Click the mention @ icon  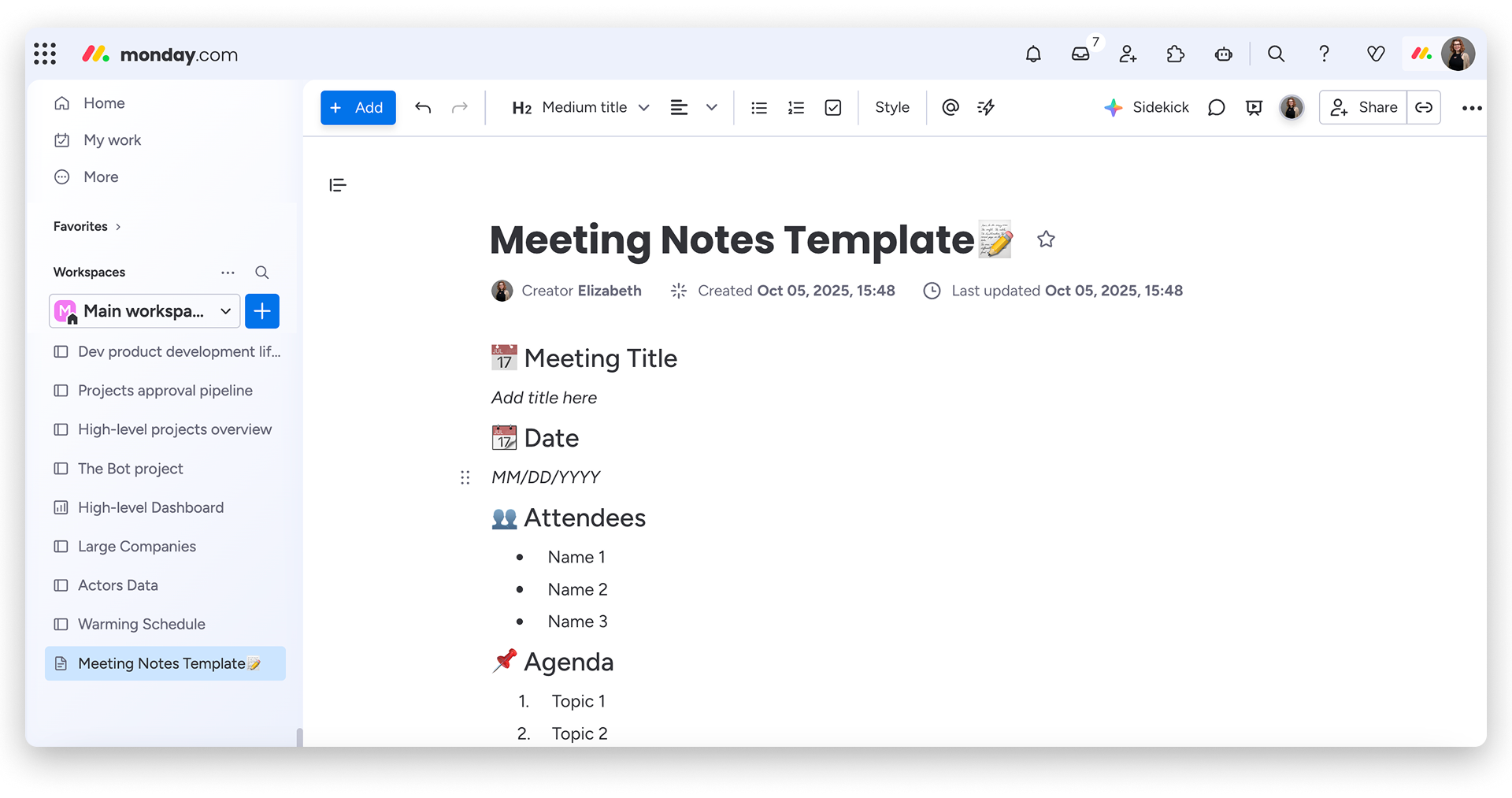tap(951, 108)
